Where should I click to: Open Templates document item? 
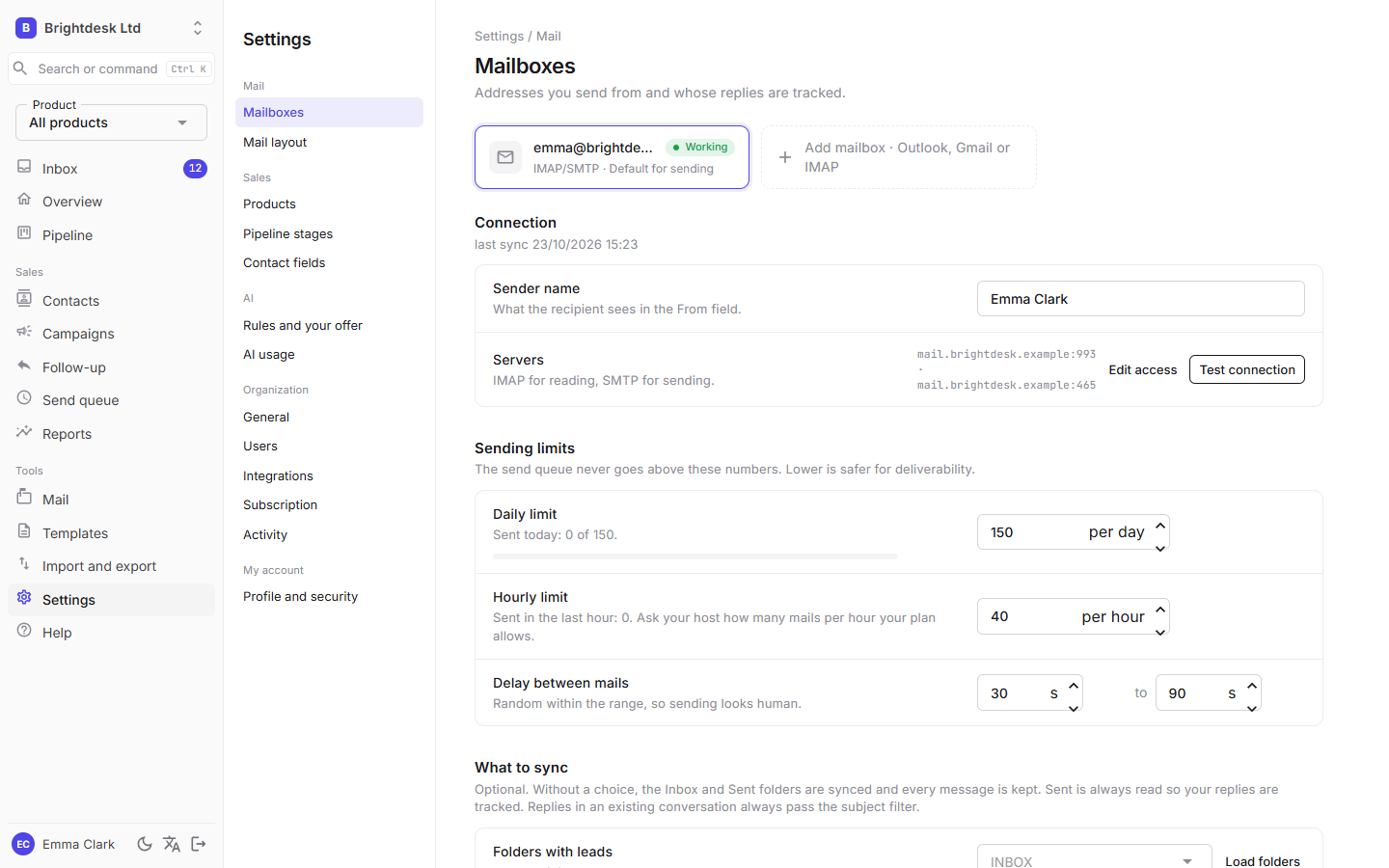(x=111, y=533)
